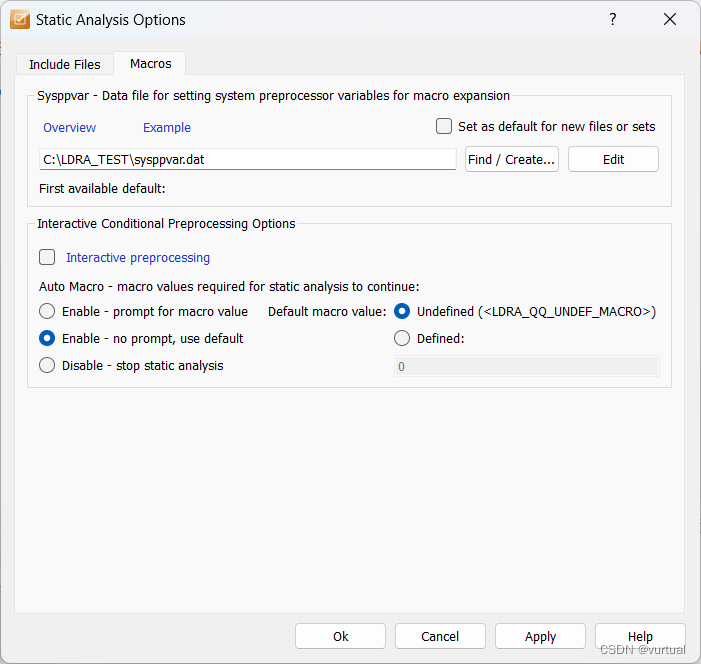Open the Overview link

pyautogui.click(x=69, y=127)
